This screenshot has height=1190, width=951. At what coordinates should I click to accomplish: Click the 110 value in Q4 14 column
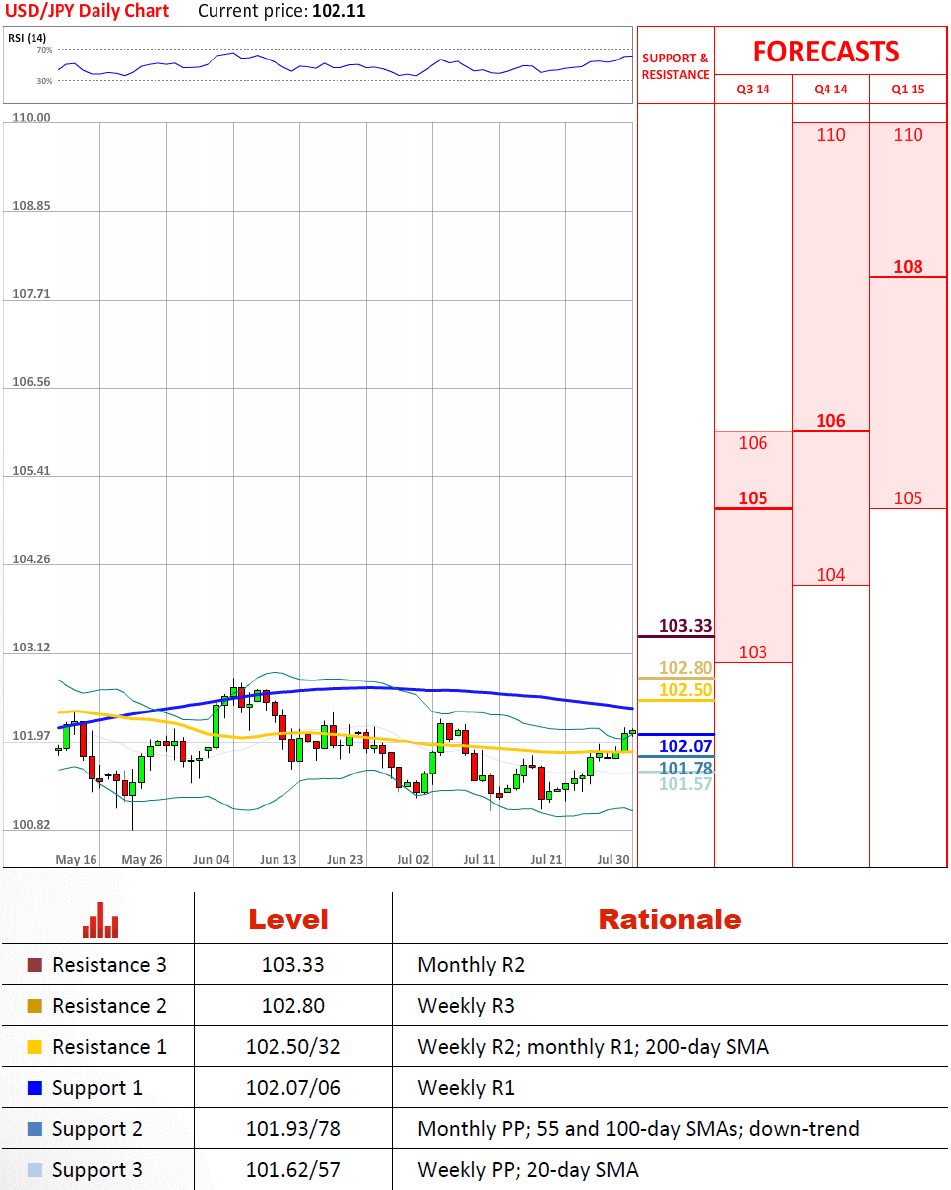(830, 134)
